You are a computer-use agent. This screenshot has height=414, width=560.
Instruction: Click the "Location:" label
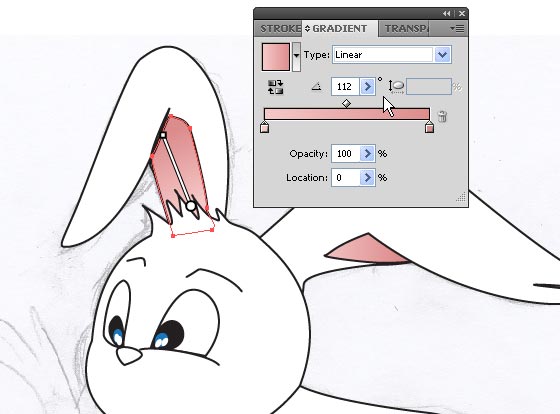coord(307,178)
